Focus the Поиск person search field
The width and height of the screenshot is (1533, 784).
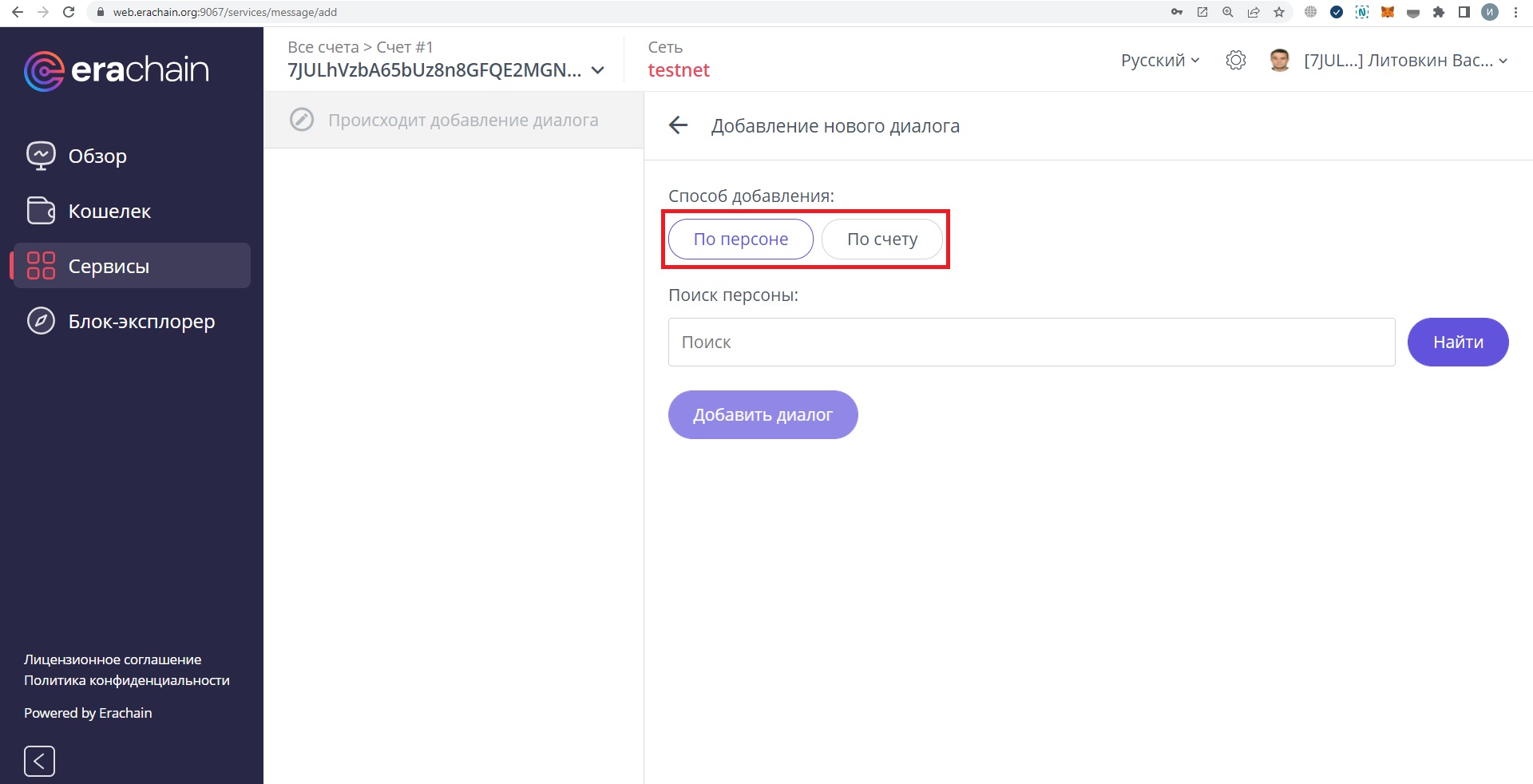coord(1031,342)
